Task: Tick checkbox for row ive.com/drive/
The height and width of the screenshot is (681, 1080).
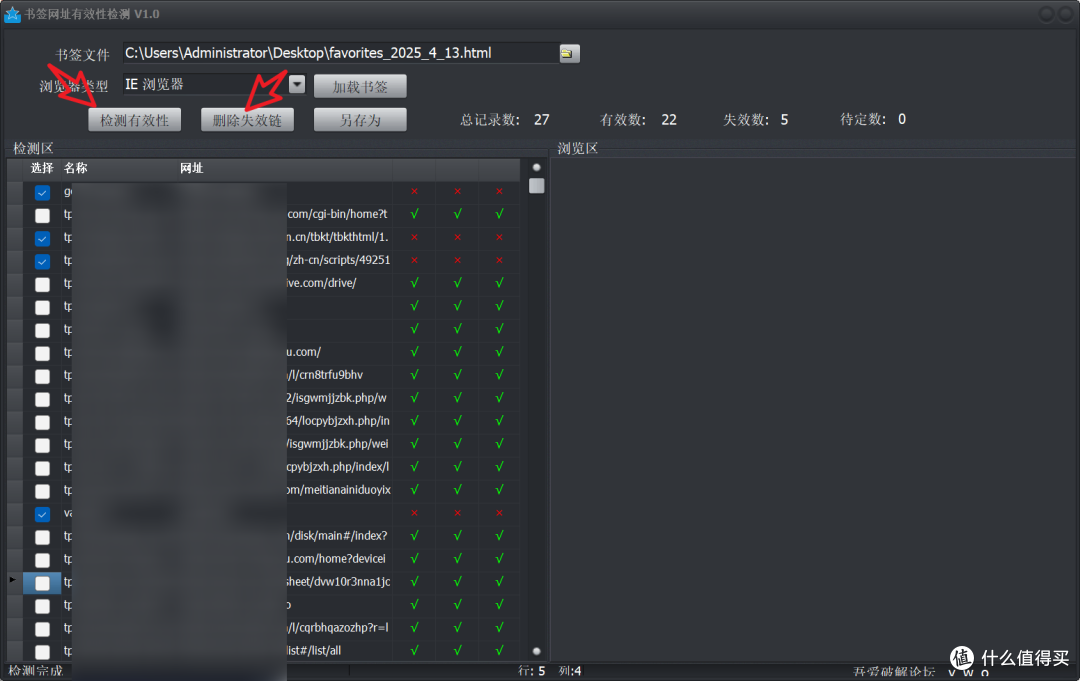Action: (42, 284)
